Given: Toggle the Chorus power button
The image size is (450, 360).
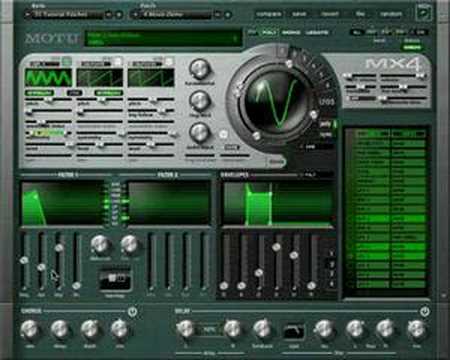Looking at the screenshot, I should pyautogui.click(x=132, y=312).
